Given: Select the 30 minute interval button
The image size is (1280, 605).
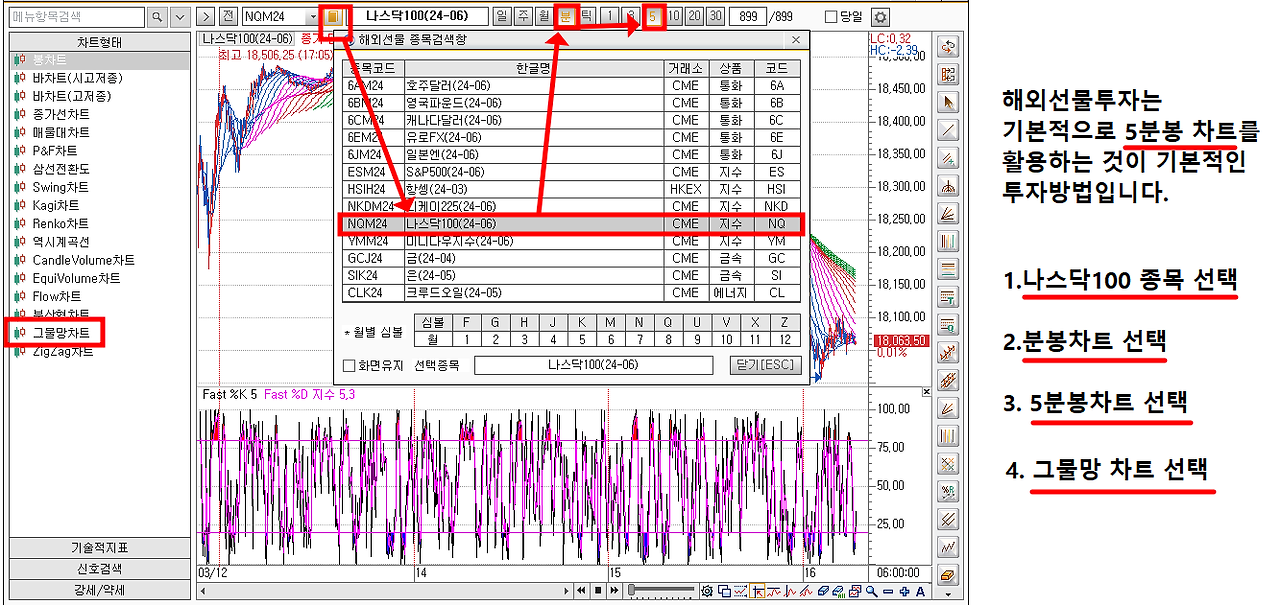Looking at the screenshot, I should (715, 17).
